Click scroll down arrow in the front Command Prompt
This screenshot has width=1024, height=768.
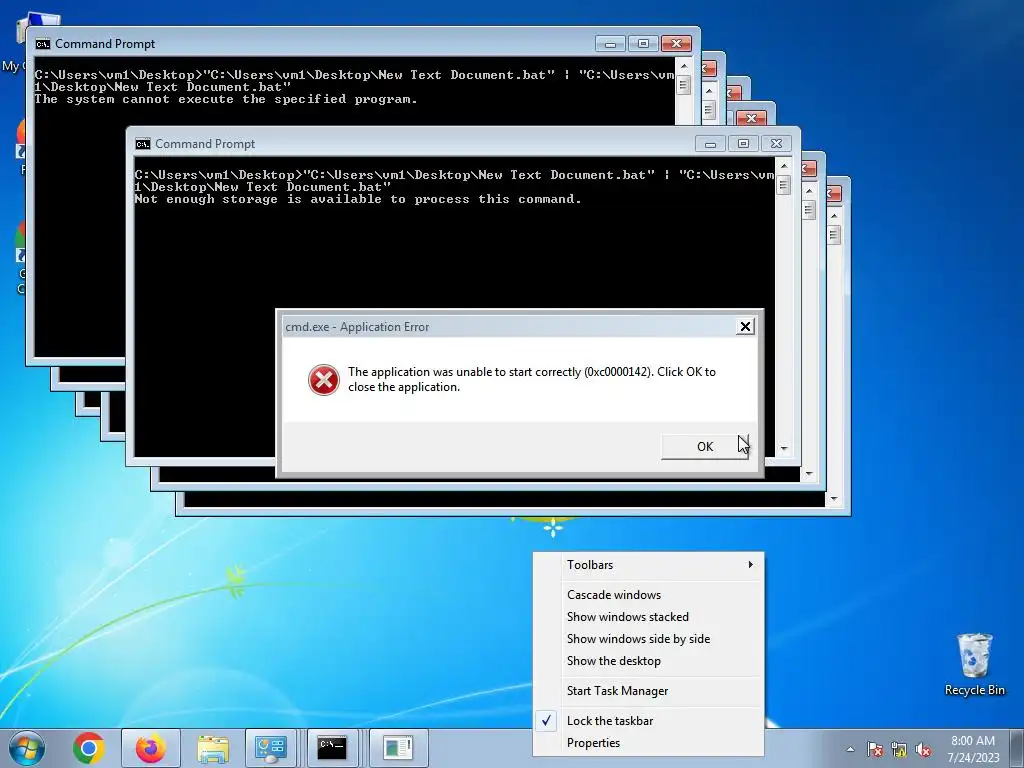(784, 449)
